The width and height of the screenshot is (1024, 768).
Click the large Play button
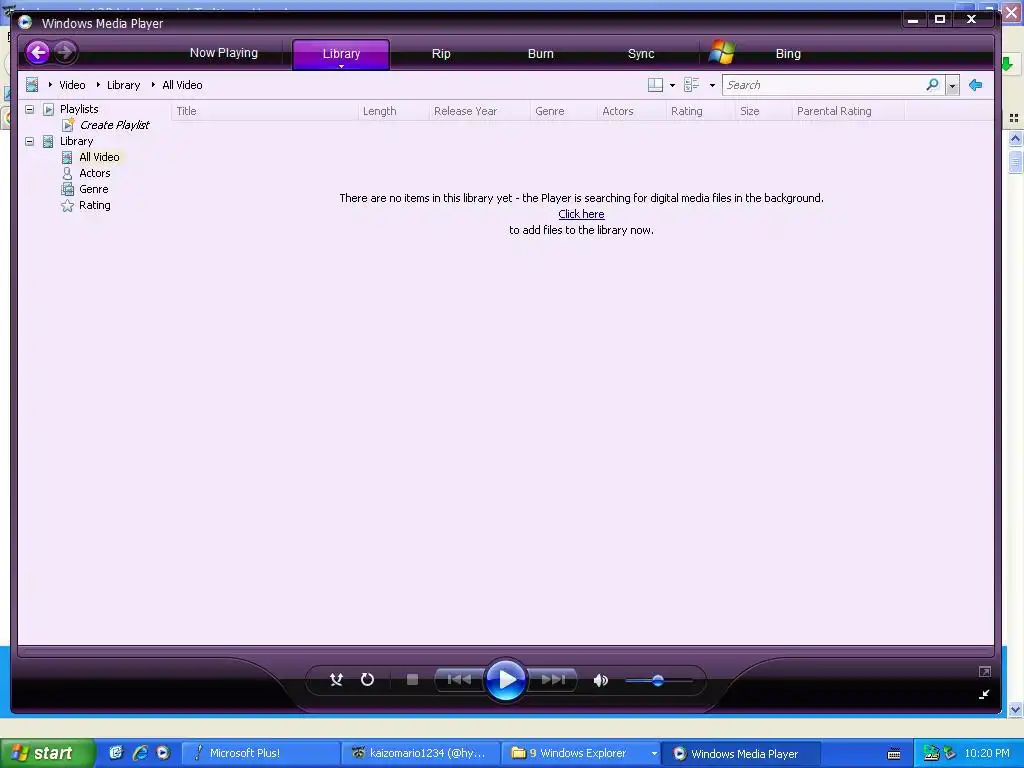(x=506, y=680)
